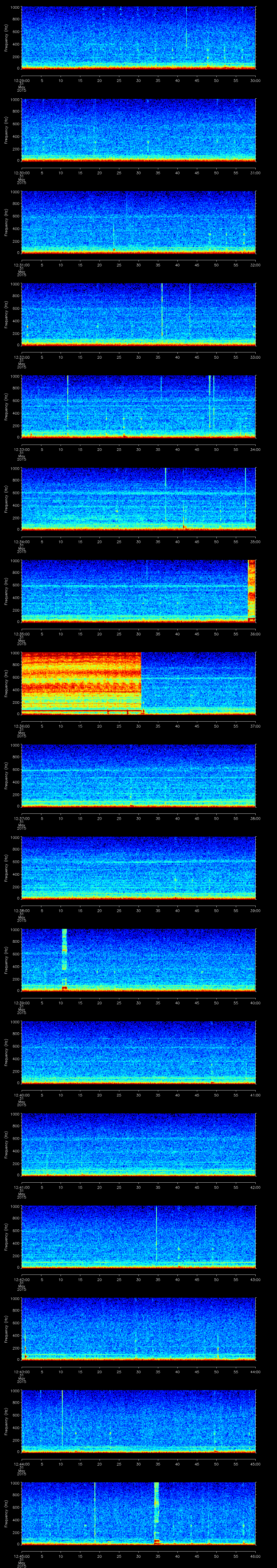This screenshot has width=277, height=1568.
Task: Click the broadband burst near second 10 in the 12:39:00 spectrogram
Action: pos(65,959)
